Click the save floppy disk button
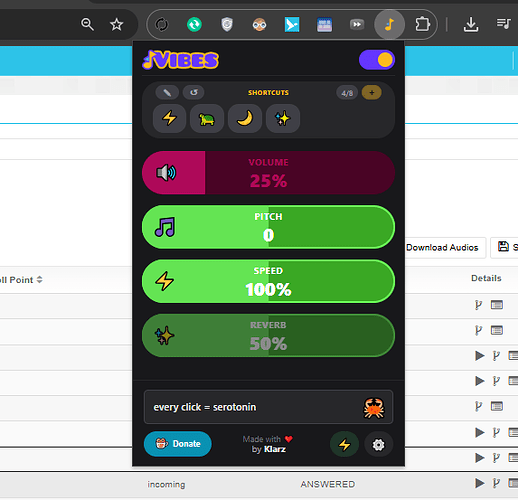The image size is (518, 500). [503, 247]
